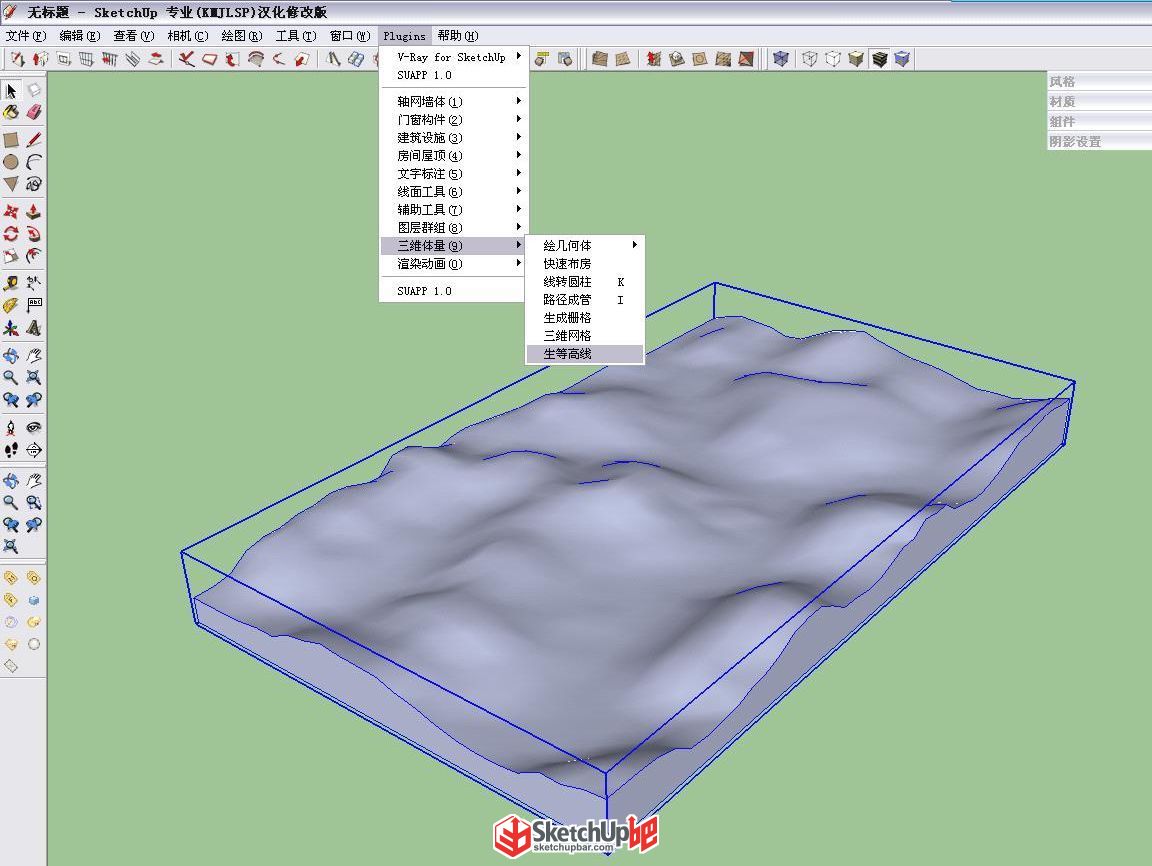Select the Tape Measure tool
1152x866 pixels.
[x=11, y=283]
